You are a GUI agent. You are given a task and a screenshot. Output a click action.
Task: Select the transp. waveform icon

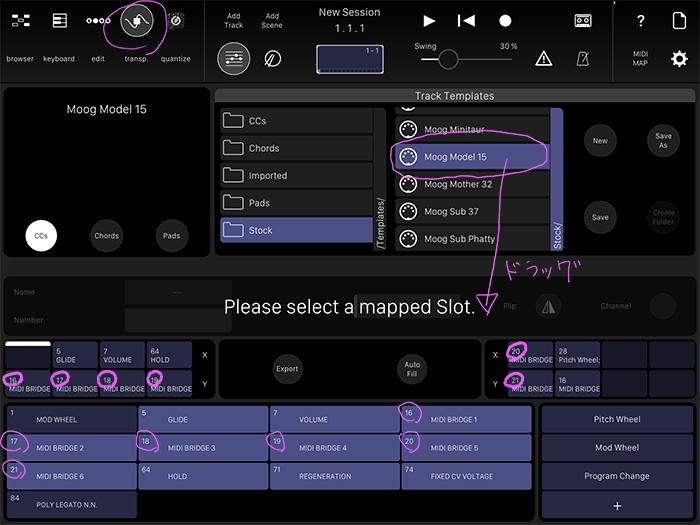pyautogui.click(x=137, y=21)
